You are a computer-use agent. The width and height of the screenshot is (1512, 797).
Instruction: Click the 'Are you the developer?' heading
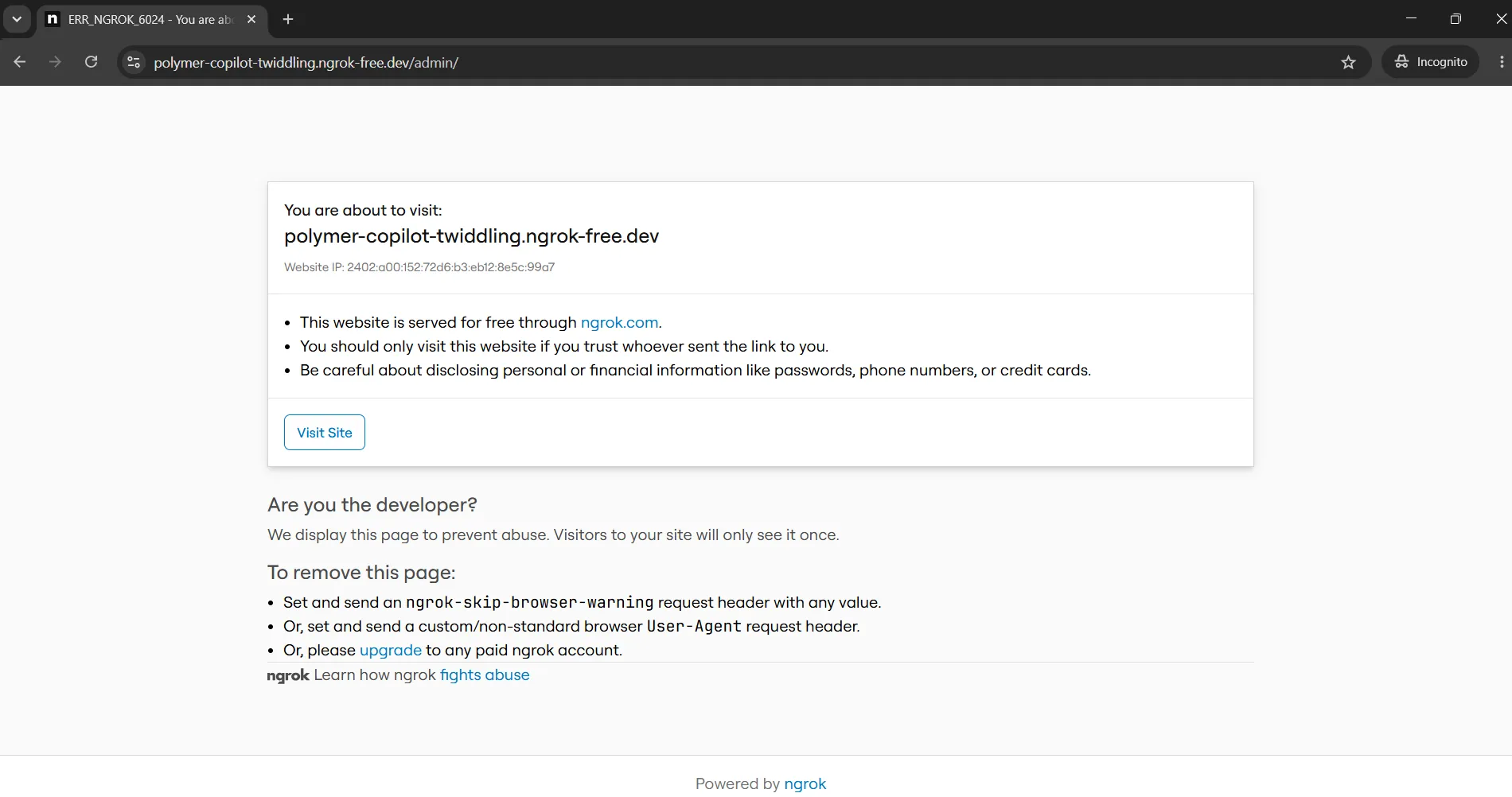pos(372,505)
